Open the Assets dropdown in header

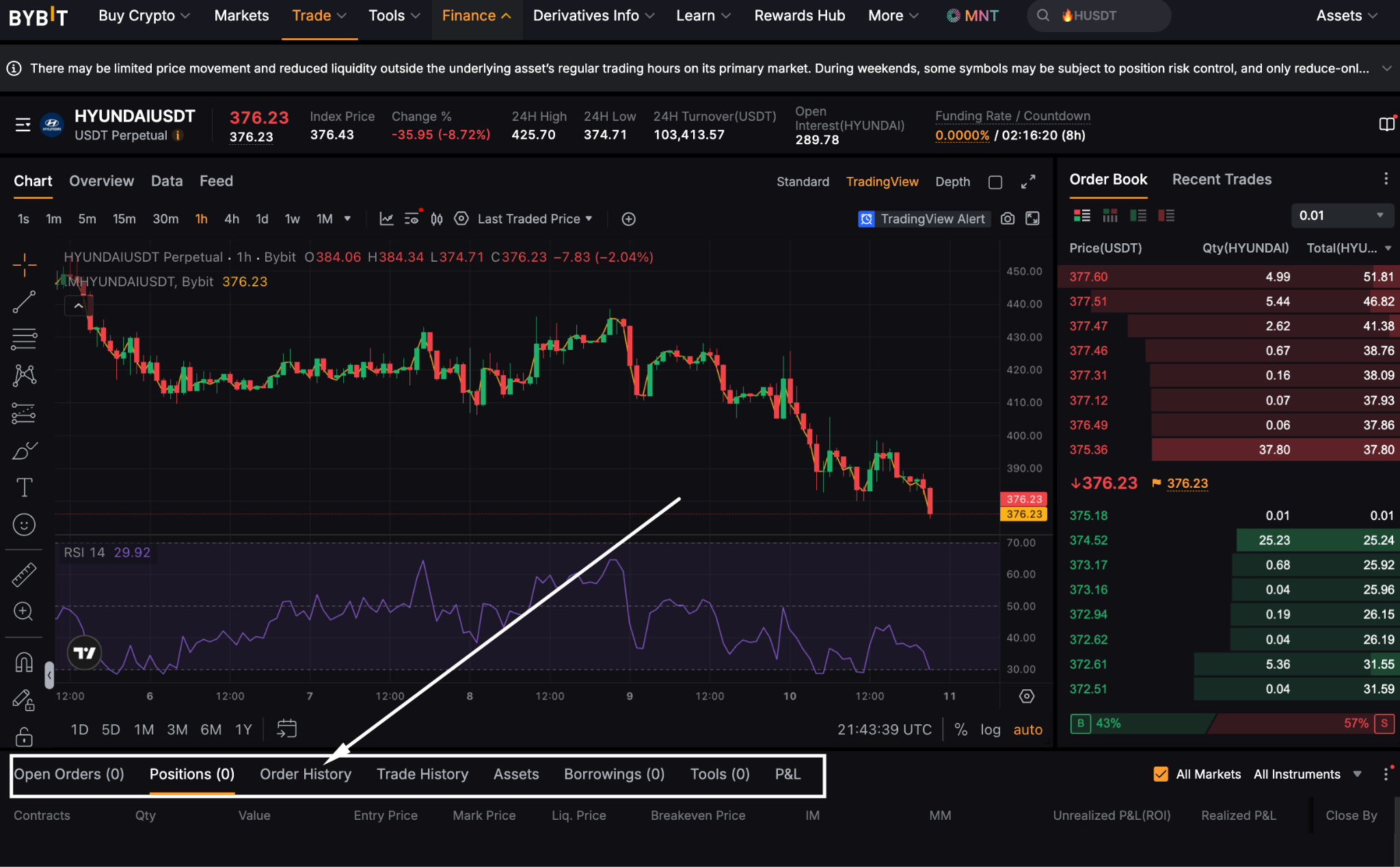coord(1346,16)
